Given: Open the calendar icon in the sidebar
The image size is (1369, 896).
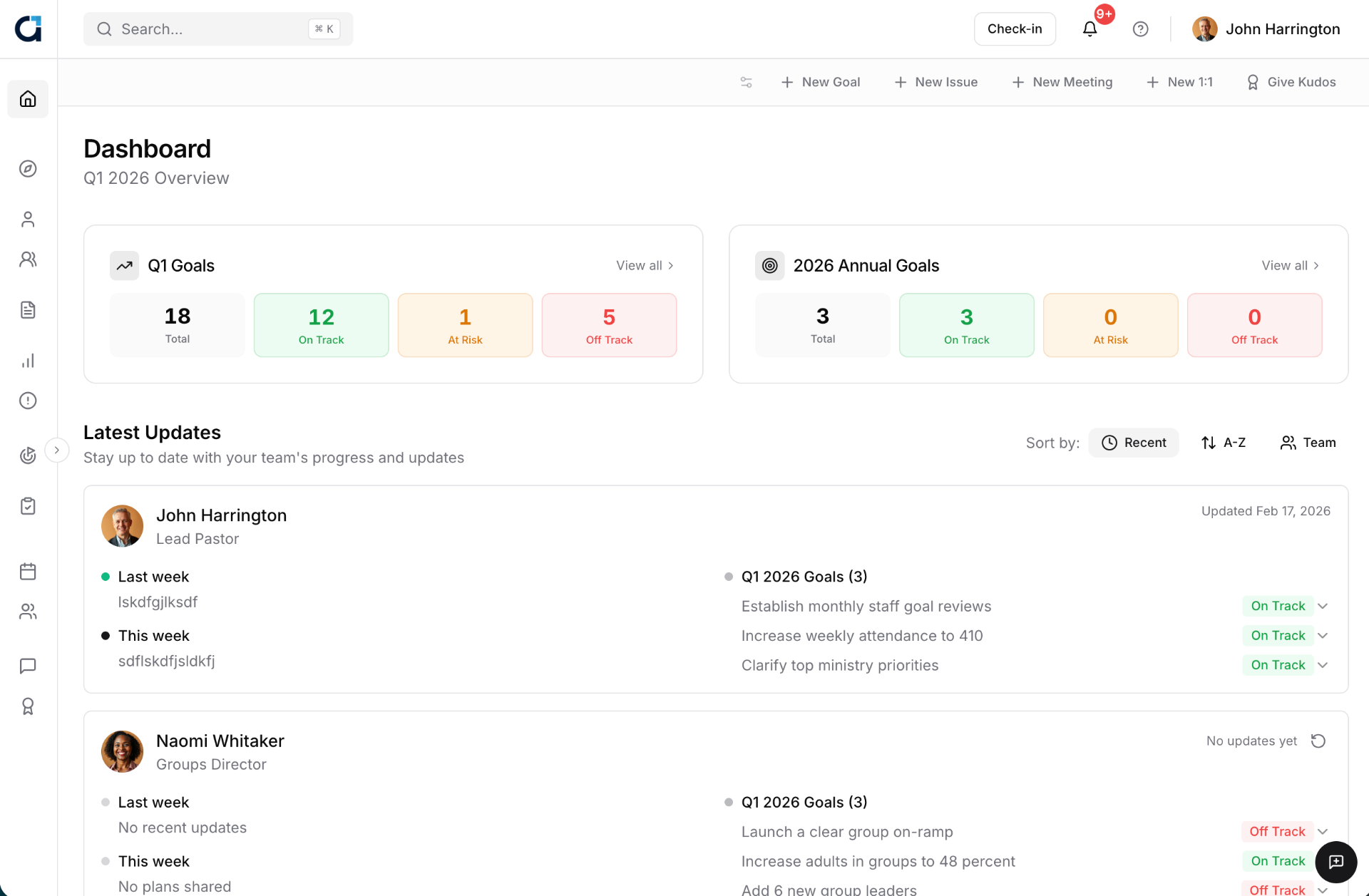Looking at the screenshot, I should [28, 571].
